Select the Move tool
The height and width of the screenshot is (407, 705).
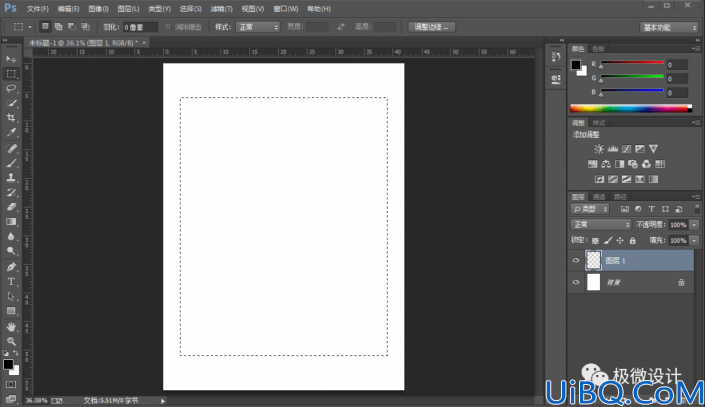tap(11, 59)
